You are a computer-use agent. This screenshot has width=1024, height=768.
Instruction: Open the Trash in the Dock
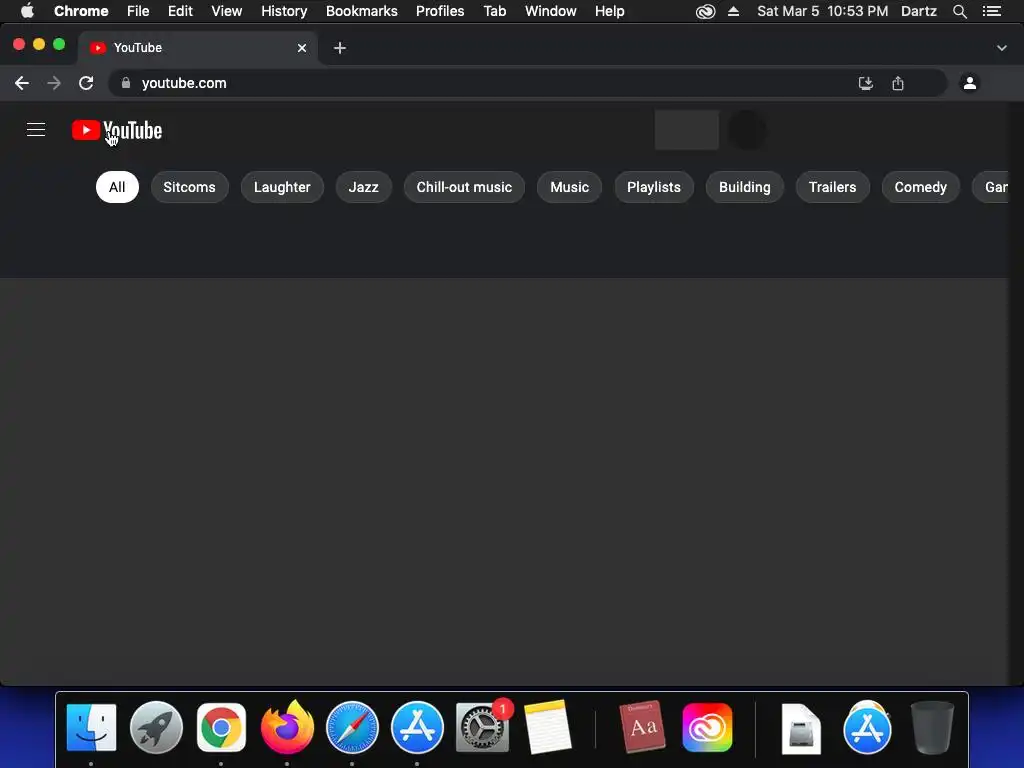933,728
